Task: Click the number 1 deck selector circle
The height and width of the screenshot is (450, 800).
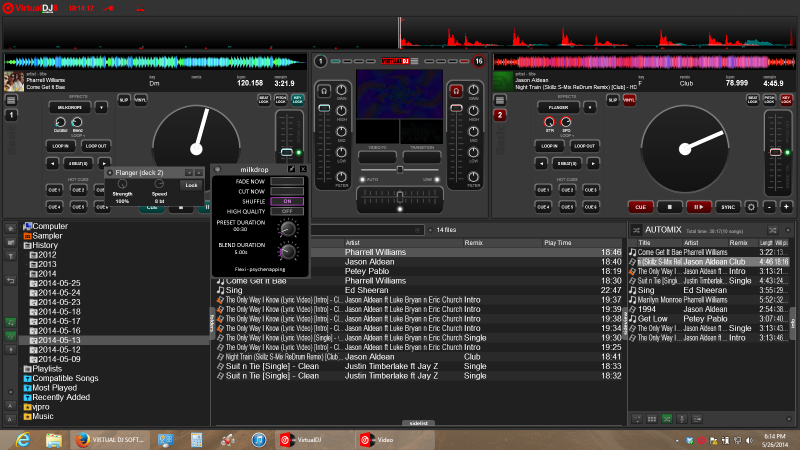Action: coord(320,61)
